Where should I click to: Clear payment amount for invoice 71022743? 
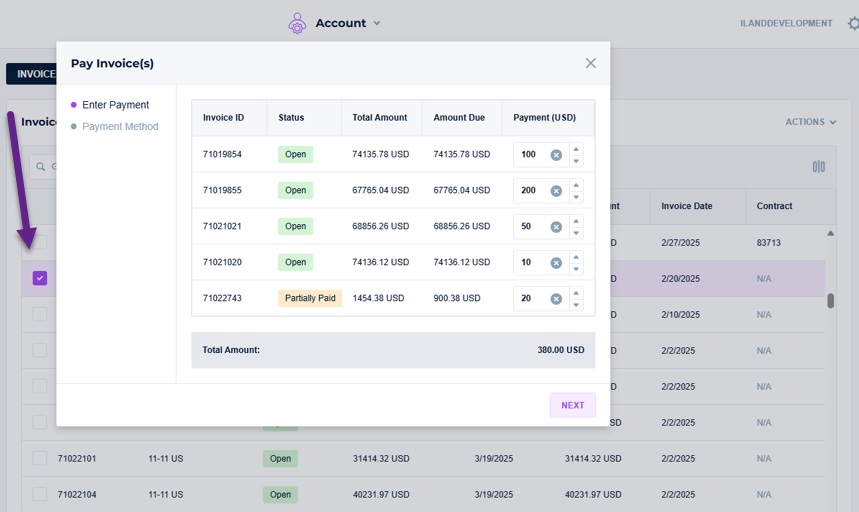(x=556, y=299)
